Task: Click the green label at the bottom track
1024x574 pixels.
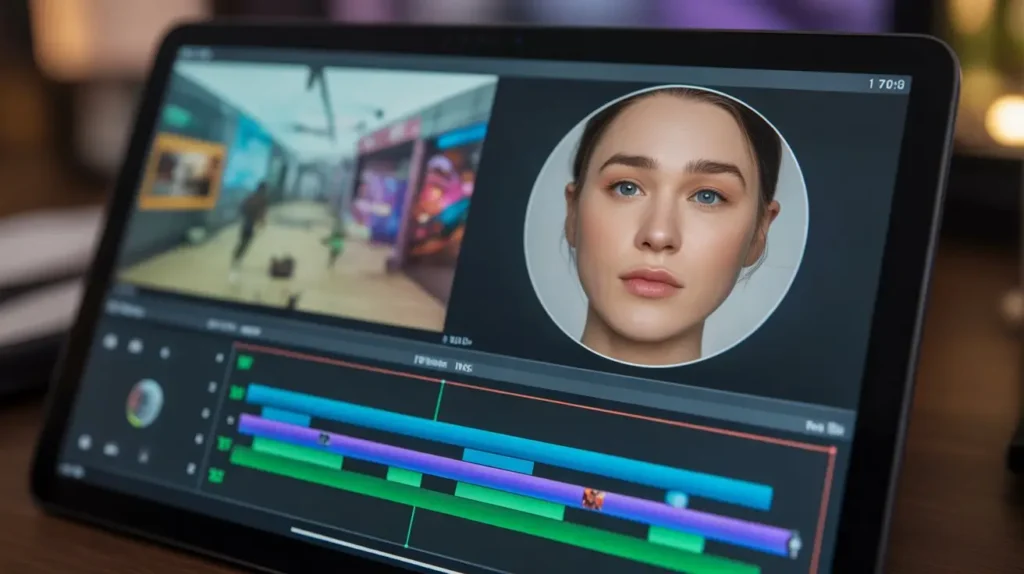Action: pyautogui.click(x=216, y=476)
